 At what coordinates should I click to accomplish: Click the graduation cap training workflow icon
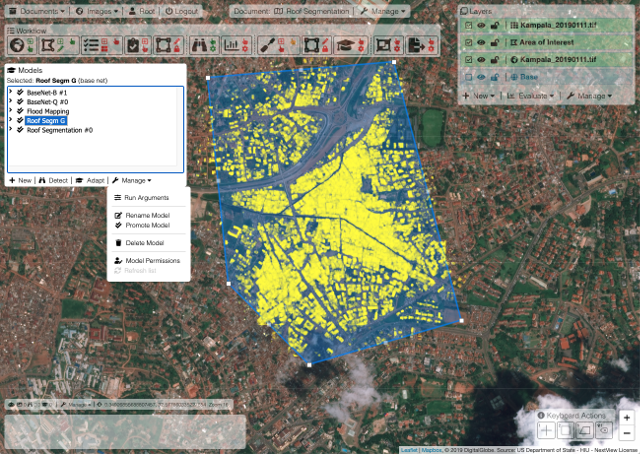pos(346,45)
